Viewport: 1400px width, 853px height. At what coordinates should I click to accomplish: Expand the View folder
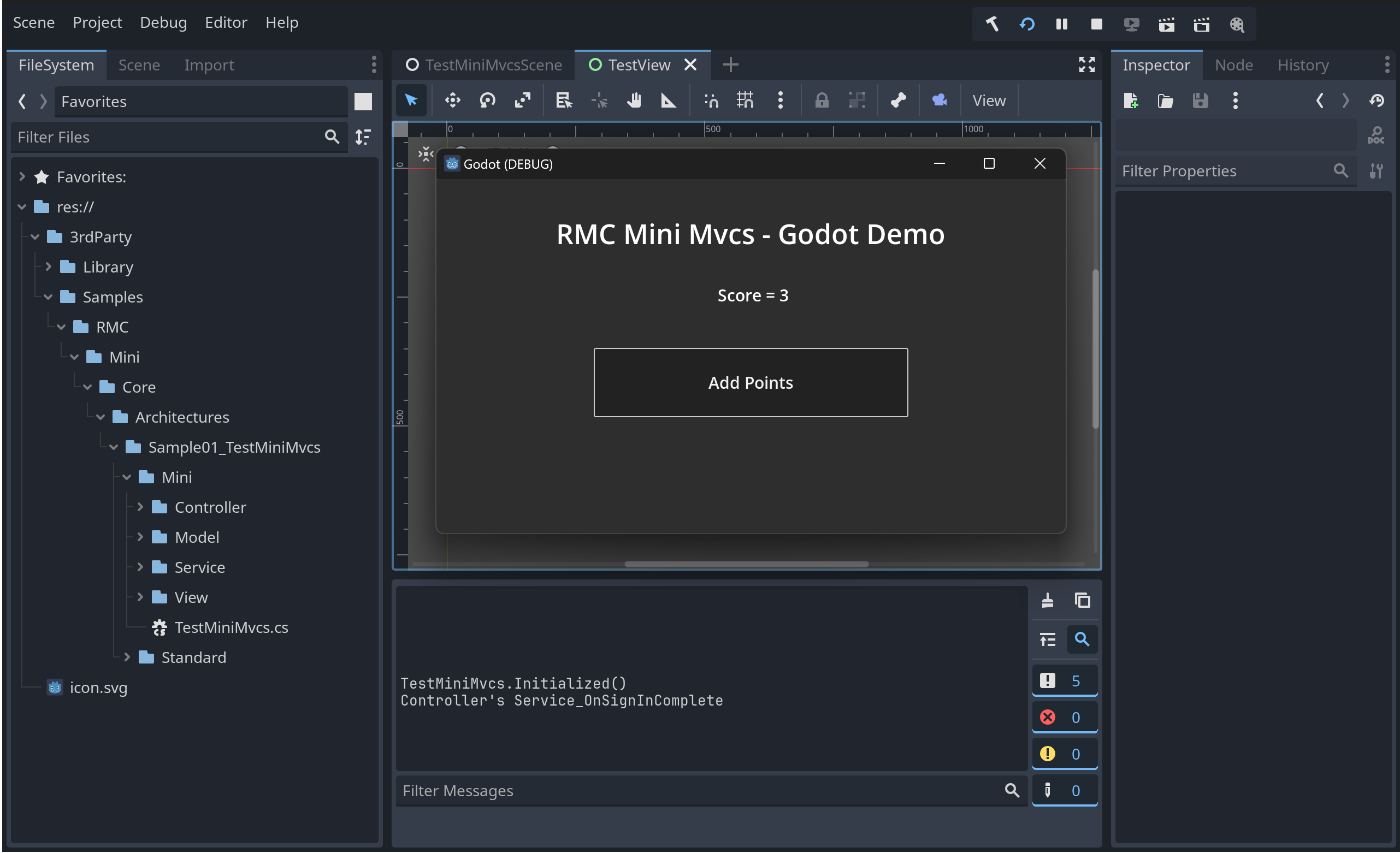[140, 597]
